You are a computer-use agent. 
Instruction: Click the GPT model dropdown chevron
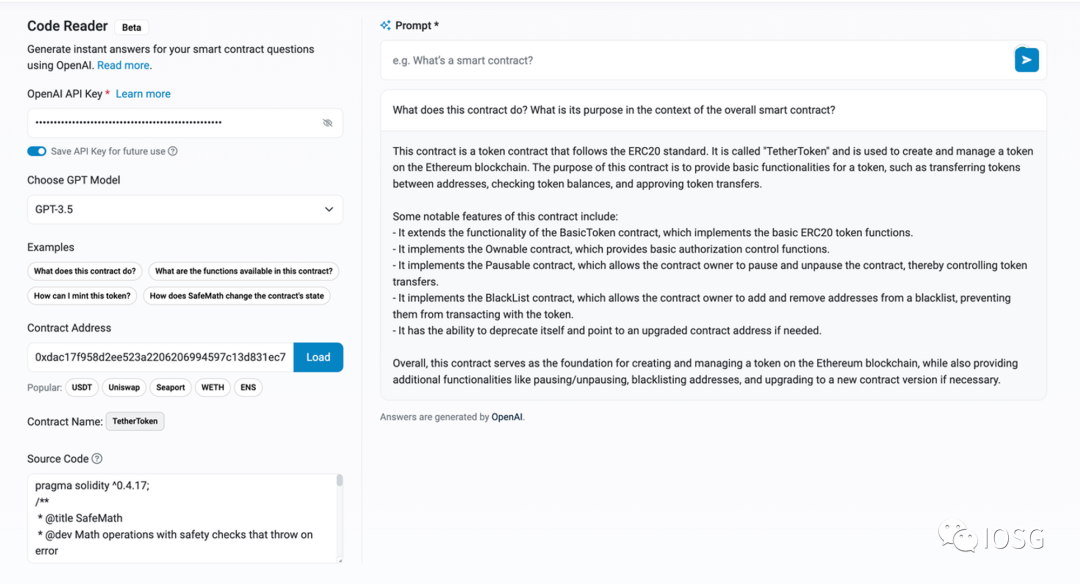pyautogui.click(x=329, y=209)
